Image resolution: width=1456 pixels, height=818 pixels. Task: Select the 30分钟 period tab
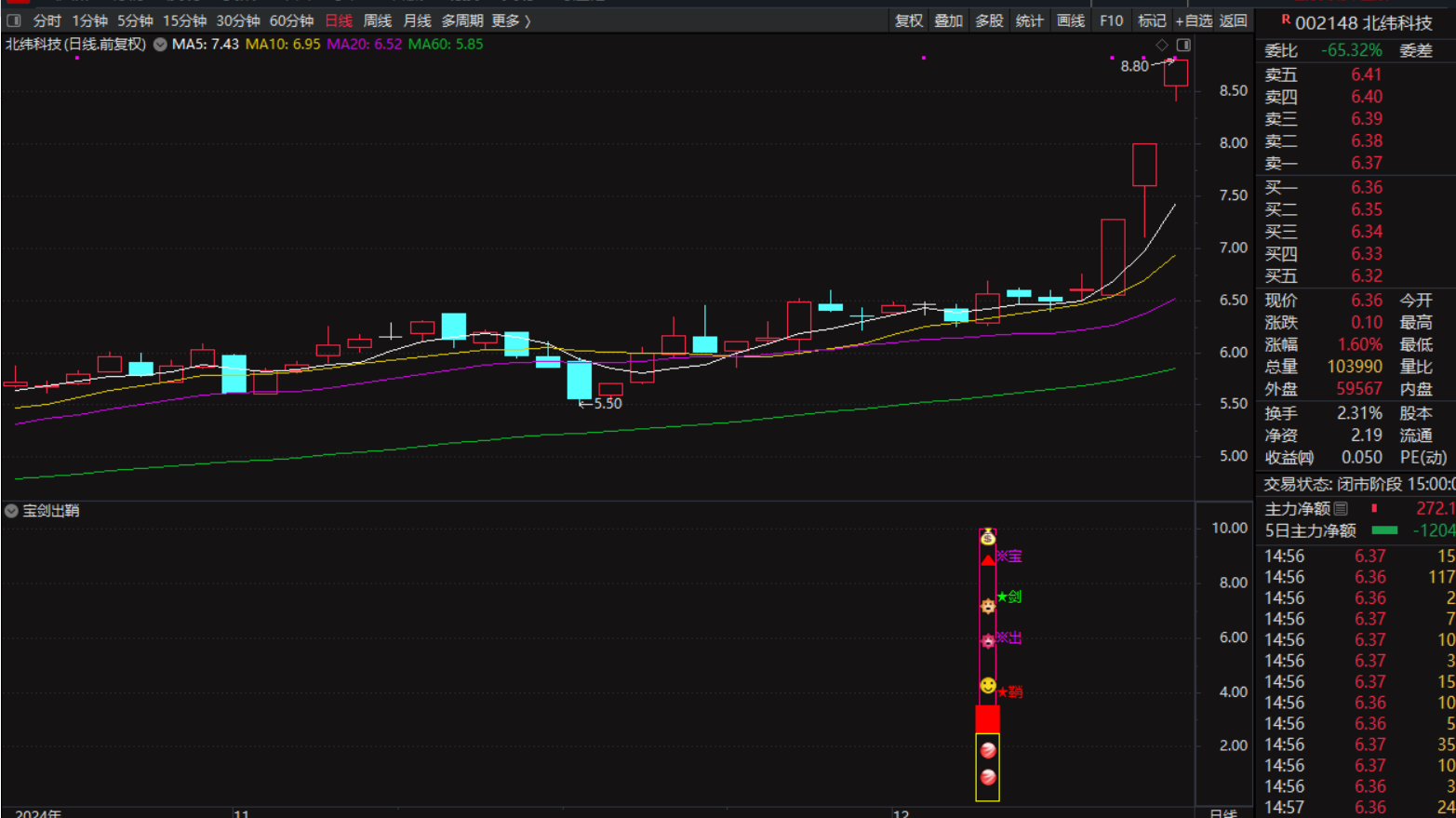click(x=238, y=20)
